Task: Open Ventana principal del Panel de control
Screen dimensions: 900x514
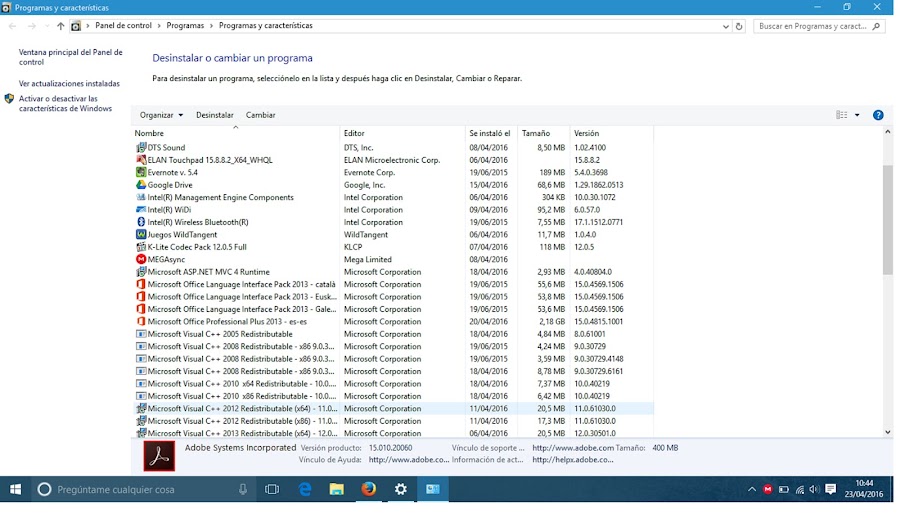Action: click(71, 57)
